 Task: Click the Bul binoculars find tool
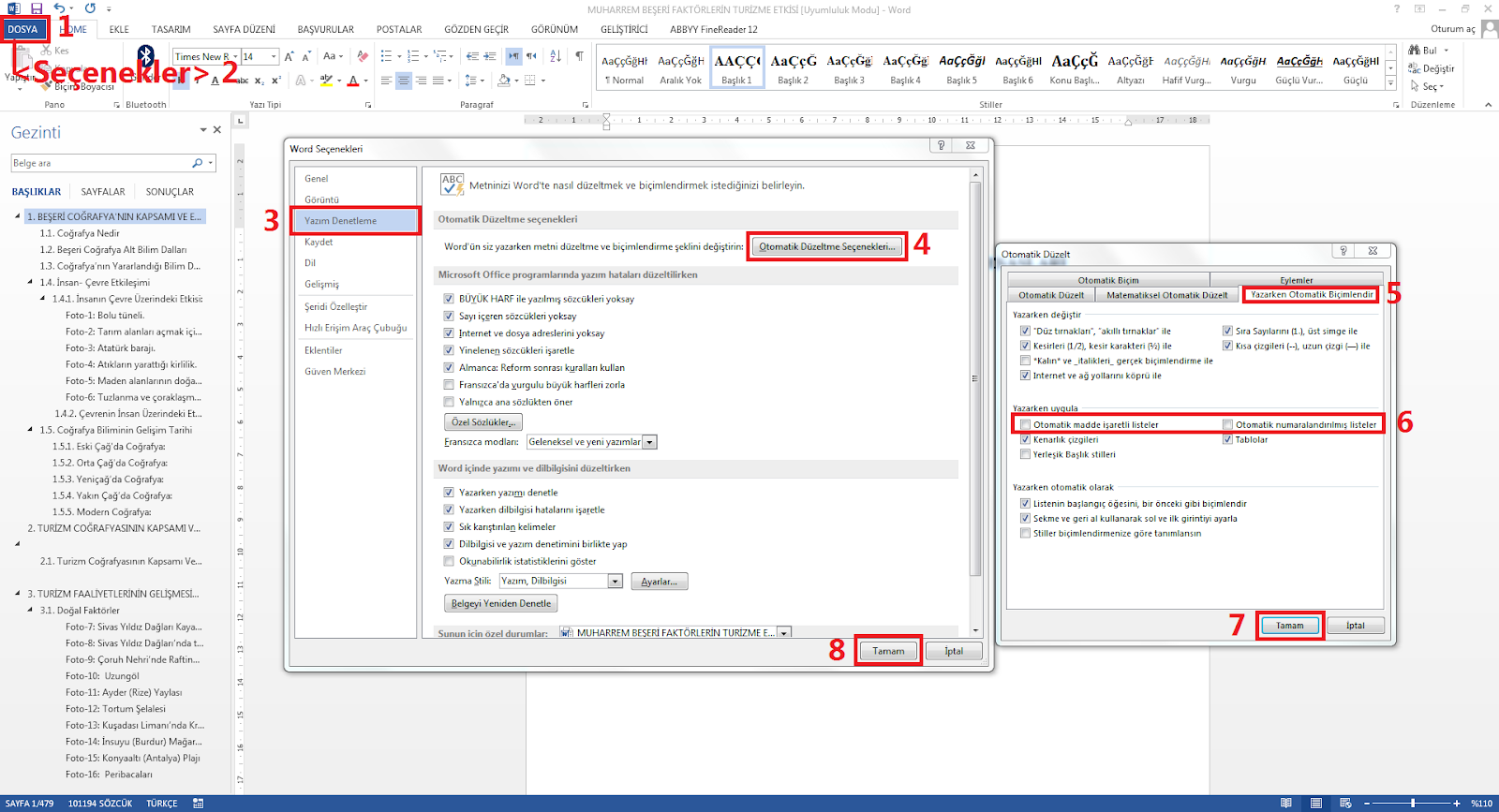[x=1422, y=51]
